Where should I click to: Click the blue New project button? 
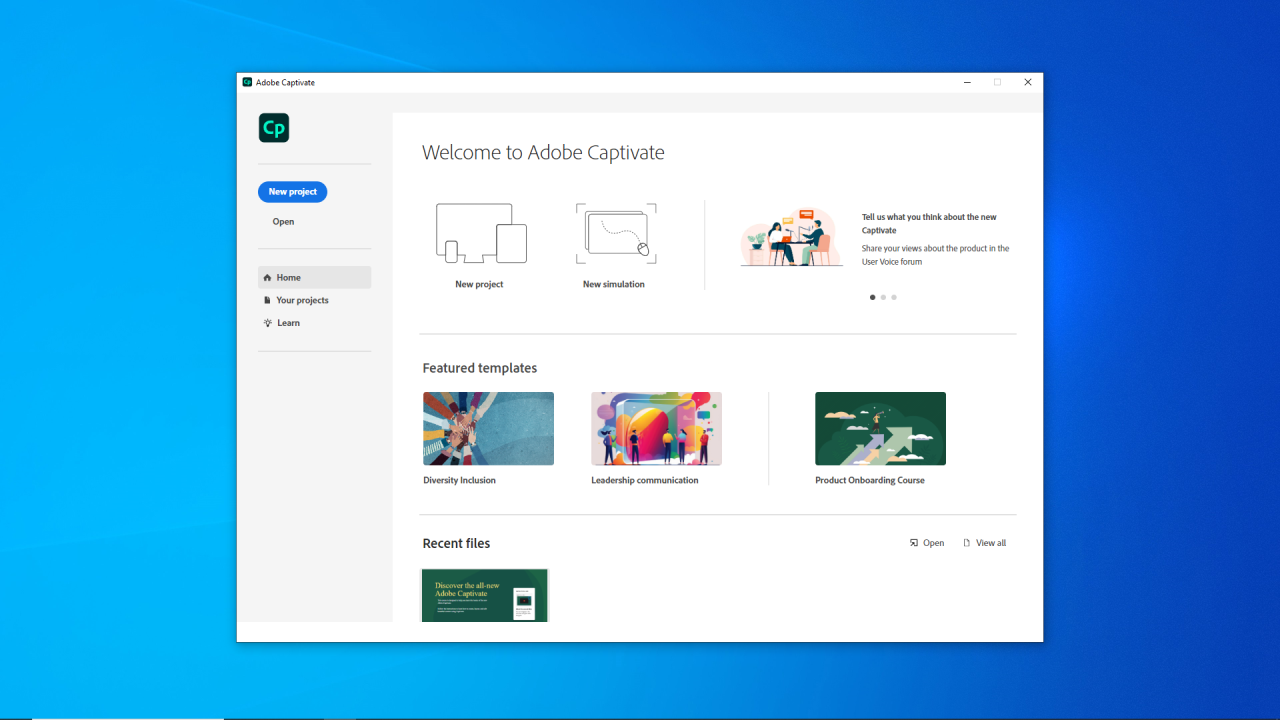(x=292, y=192)
